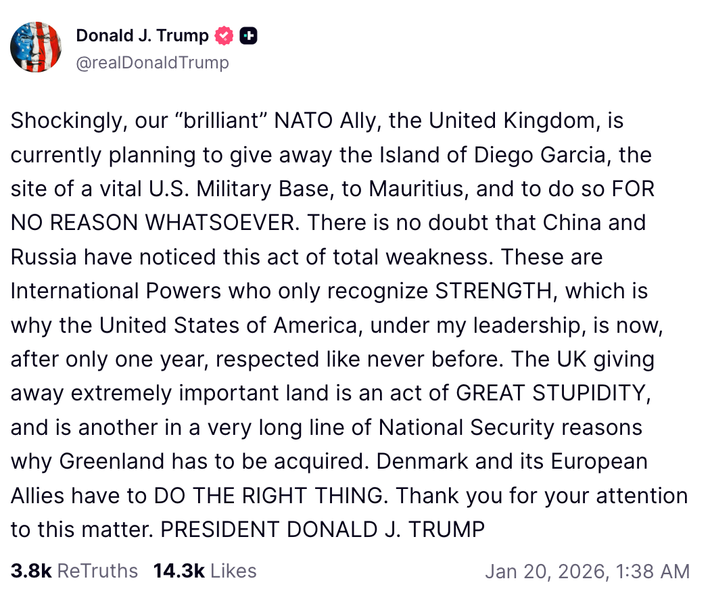View the 14.3k Likes list
710x602 pixels.
click(x=205, y=571)
